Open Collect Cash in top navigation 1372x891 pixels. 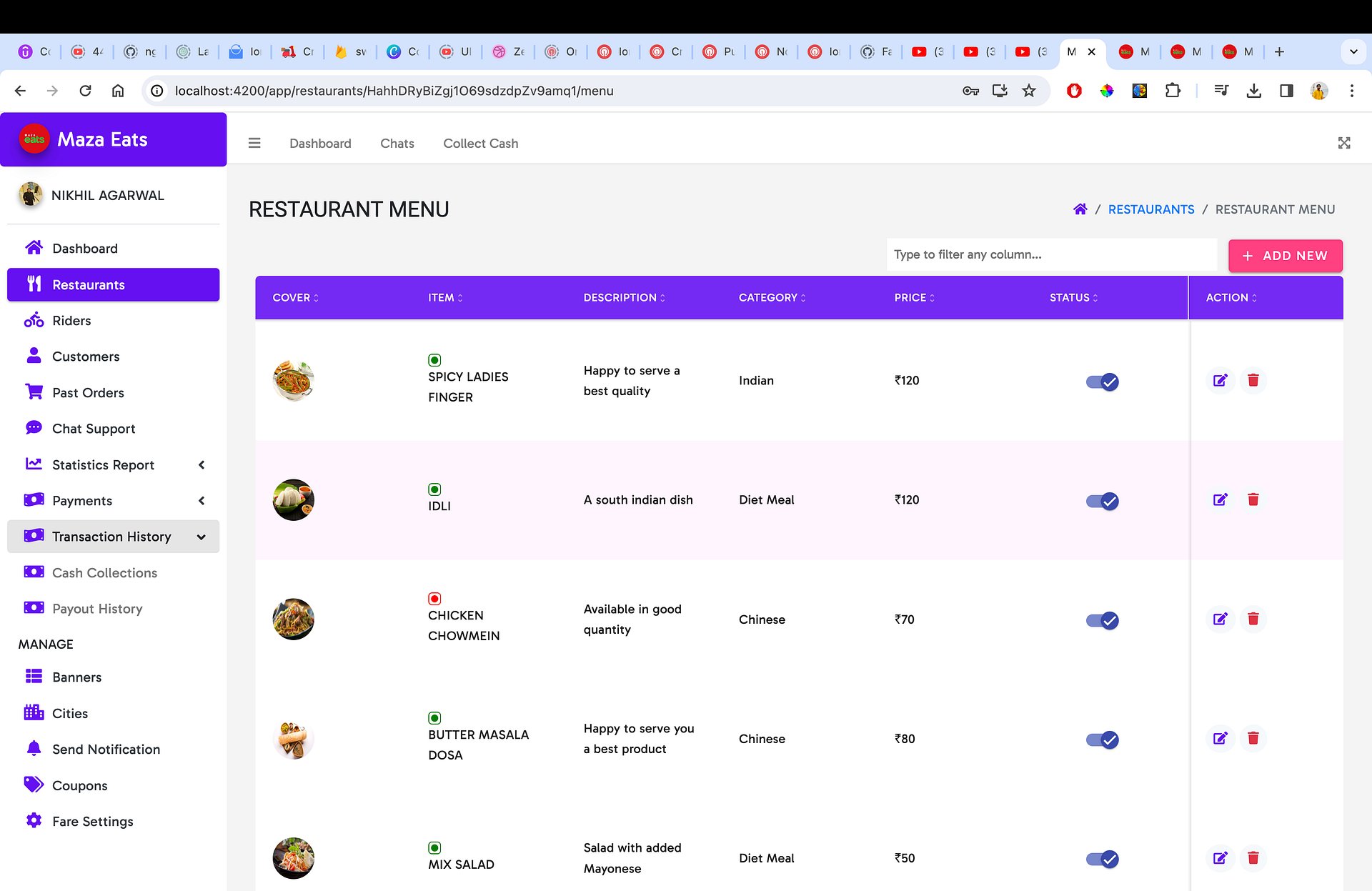click(x=480, y=144)
